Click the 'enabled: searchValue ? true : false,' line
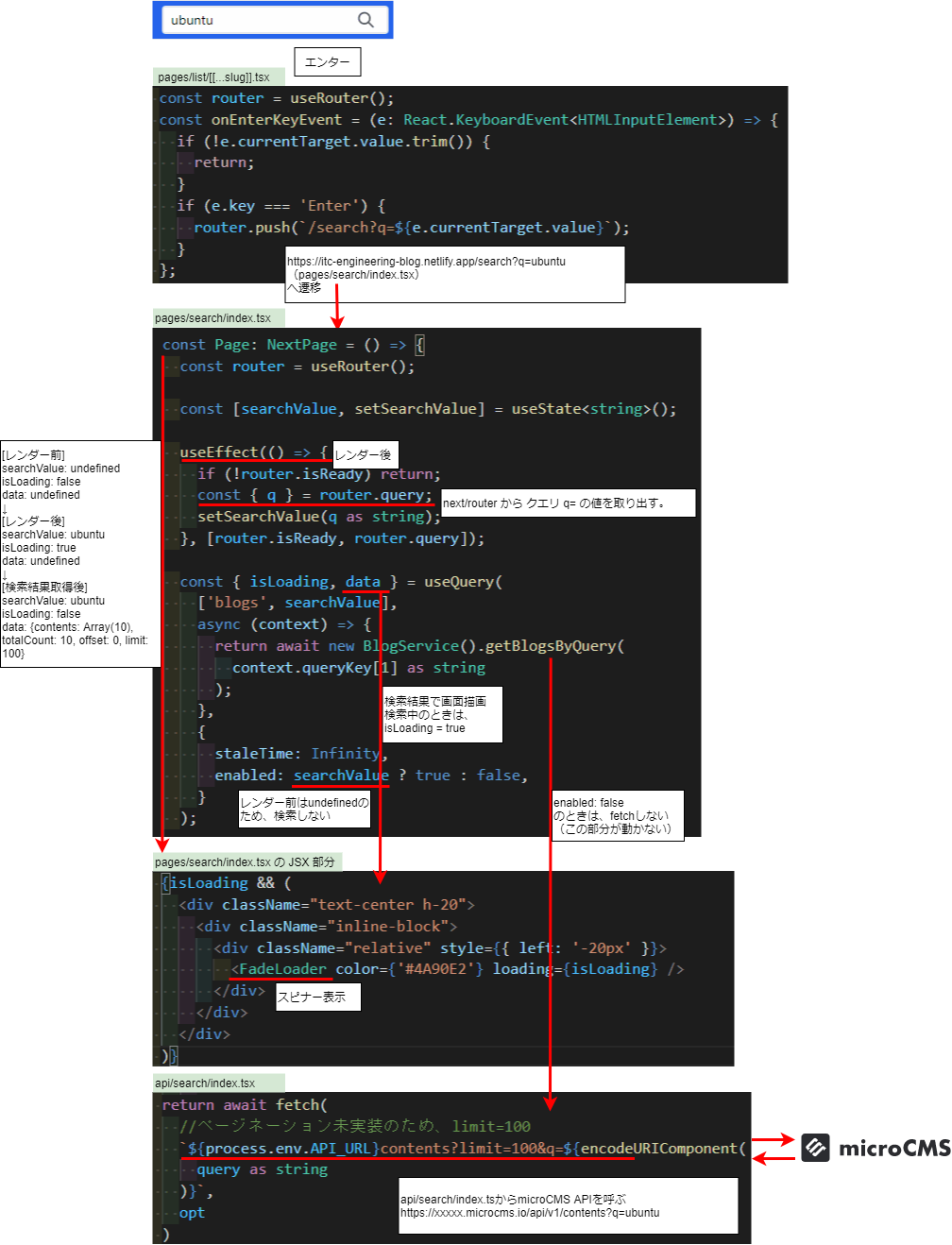The height and width of the screenshot is (1245, 952). (371, 776)
